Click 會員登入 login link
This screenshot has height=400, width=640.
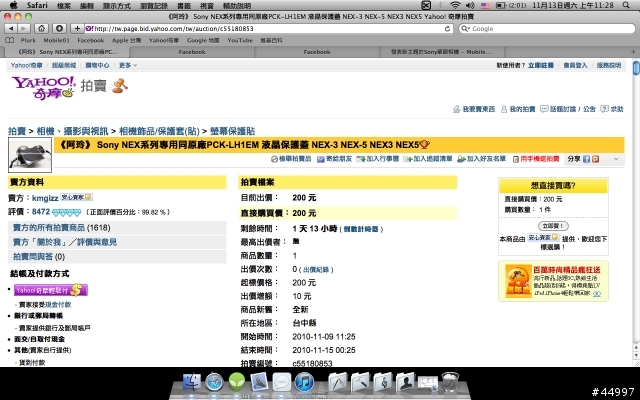click(x=575, y=65)
